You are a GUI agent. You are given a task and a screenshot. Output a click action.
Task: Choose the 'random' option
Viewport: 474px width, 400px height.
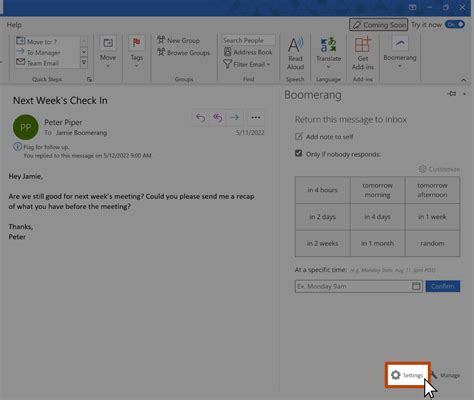pyautogui.click(x=432, y=243)
